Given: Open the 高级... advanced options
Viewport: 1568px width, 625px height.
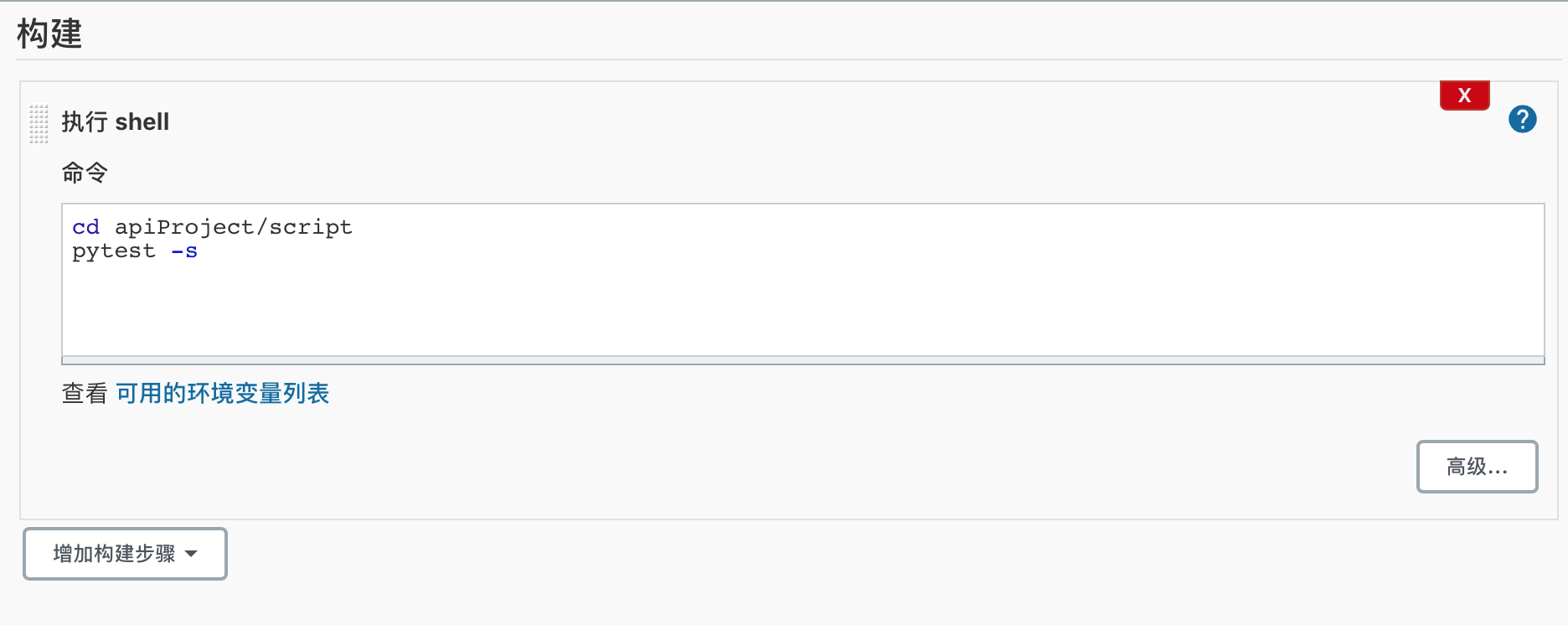Looking at the screenshot, I should click(1477, 467).
